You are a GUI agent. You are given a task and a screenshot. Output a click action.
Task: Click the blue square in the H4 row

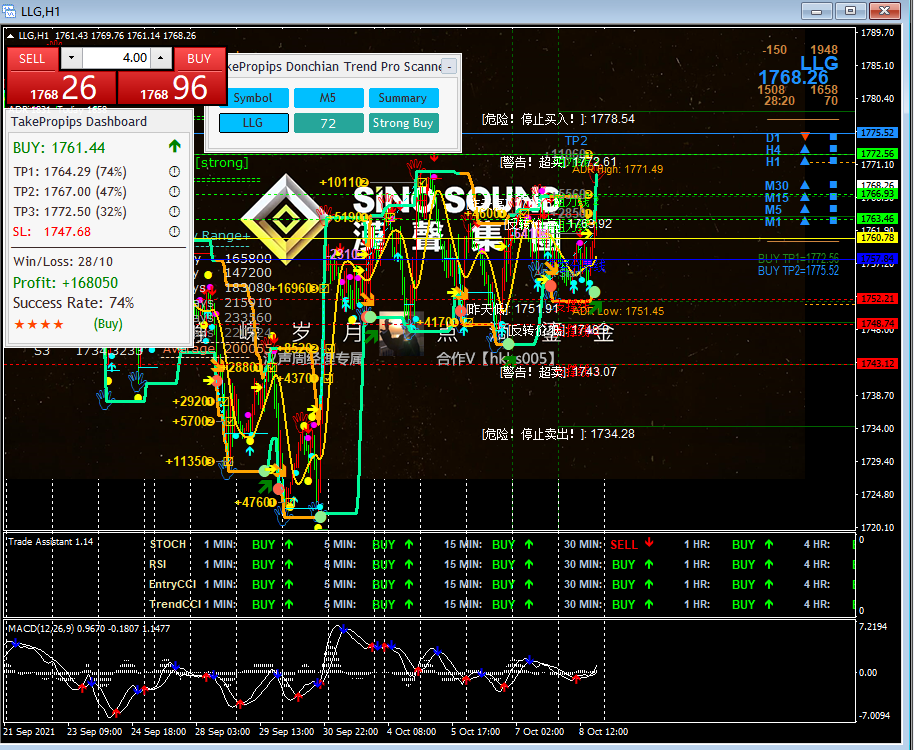coord(834,149)
